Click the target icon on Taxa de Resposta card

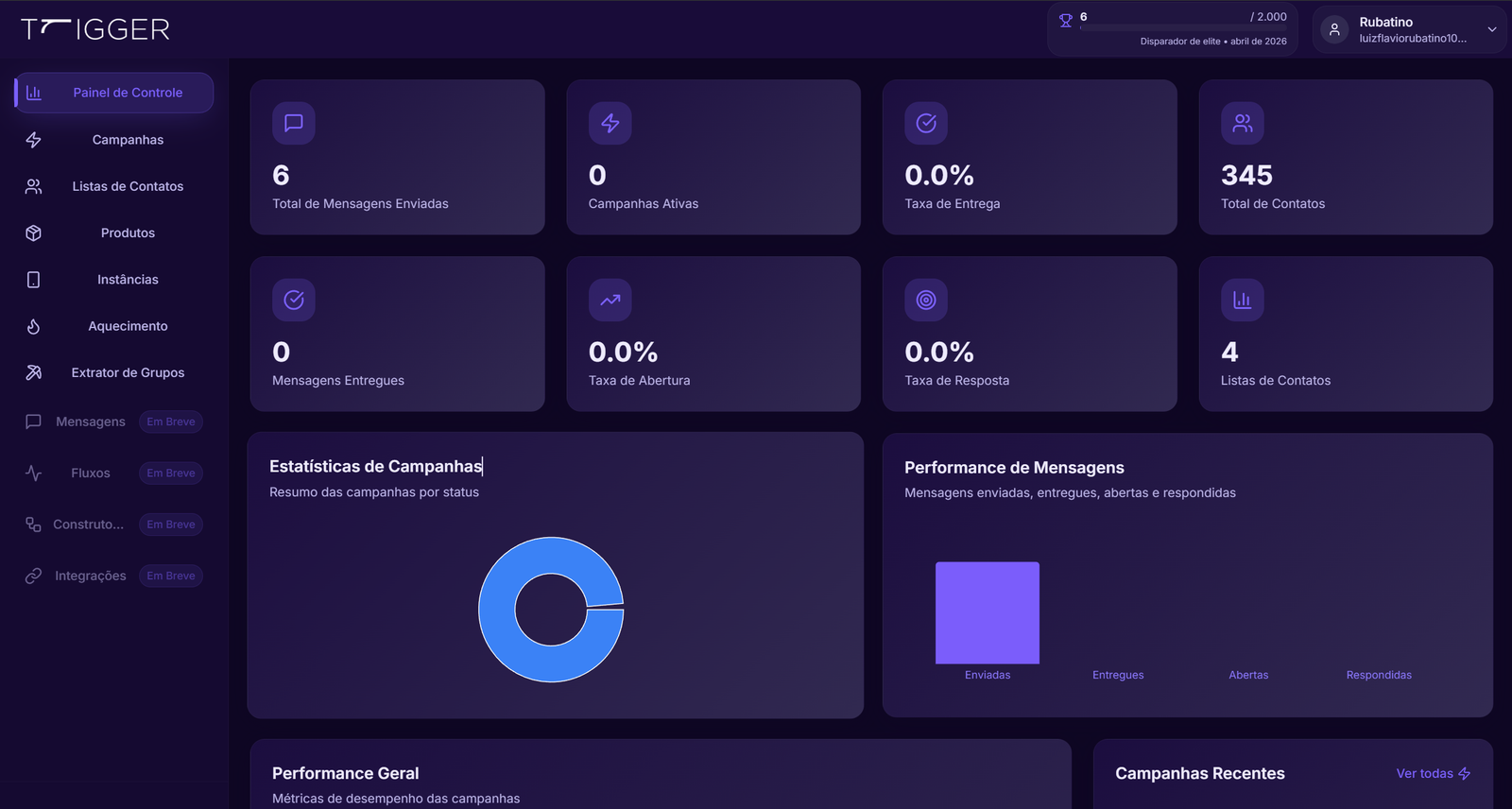click(926, 300)
